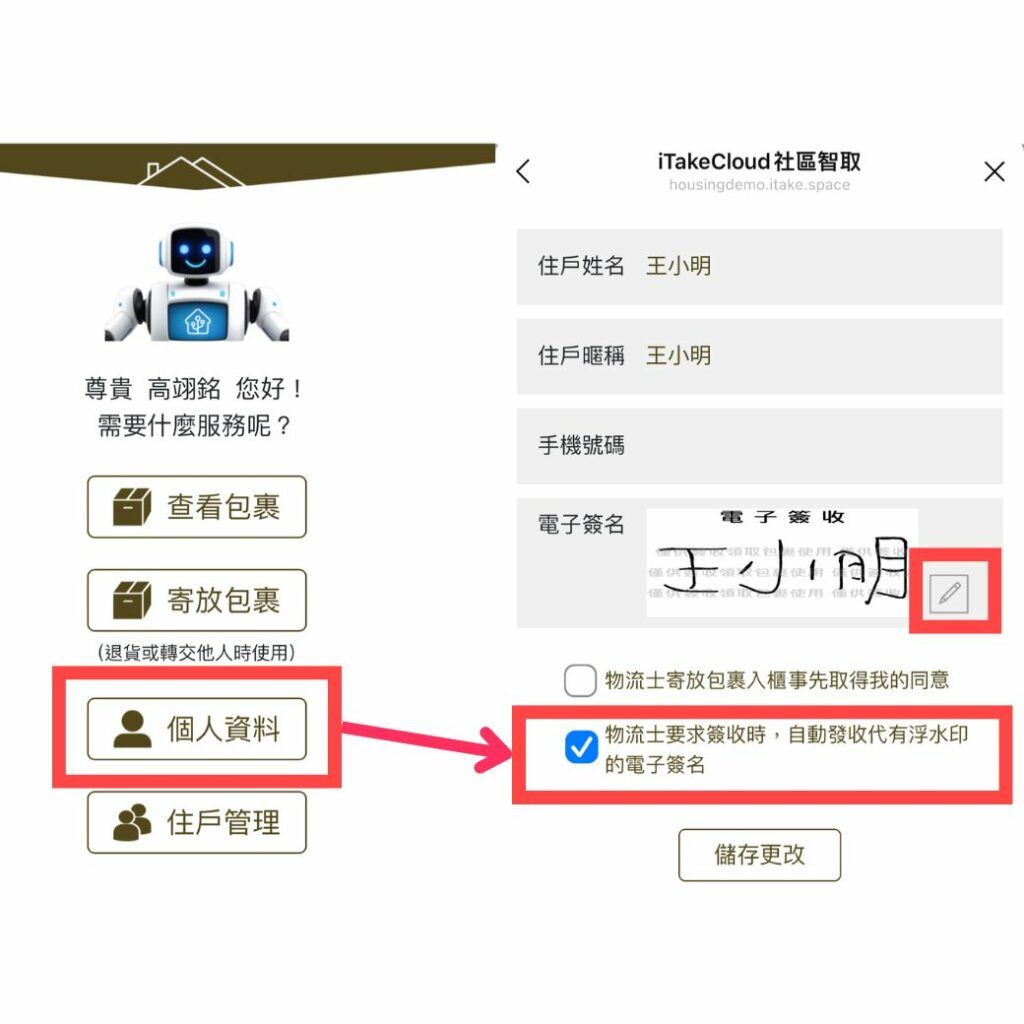Click the person icon beside 個人資料

pos(133,729)
